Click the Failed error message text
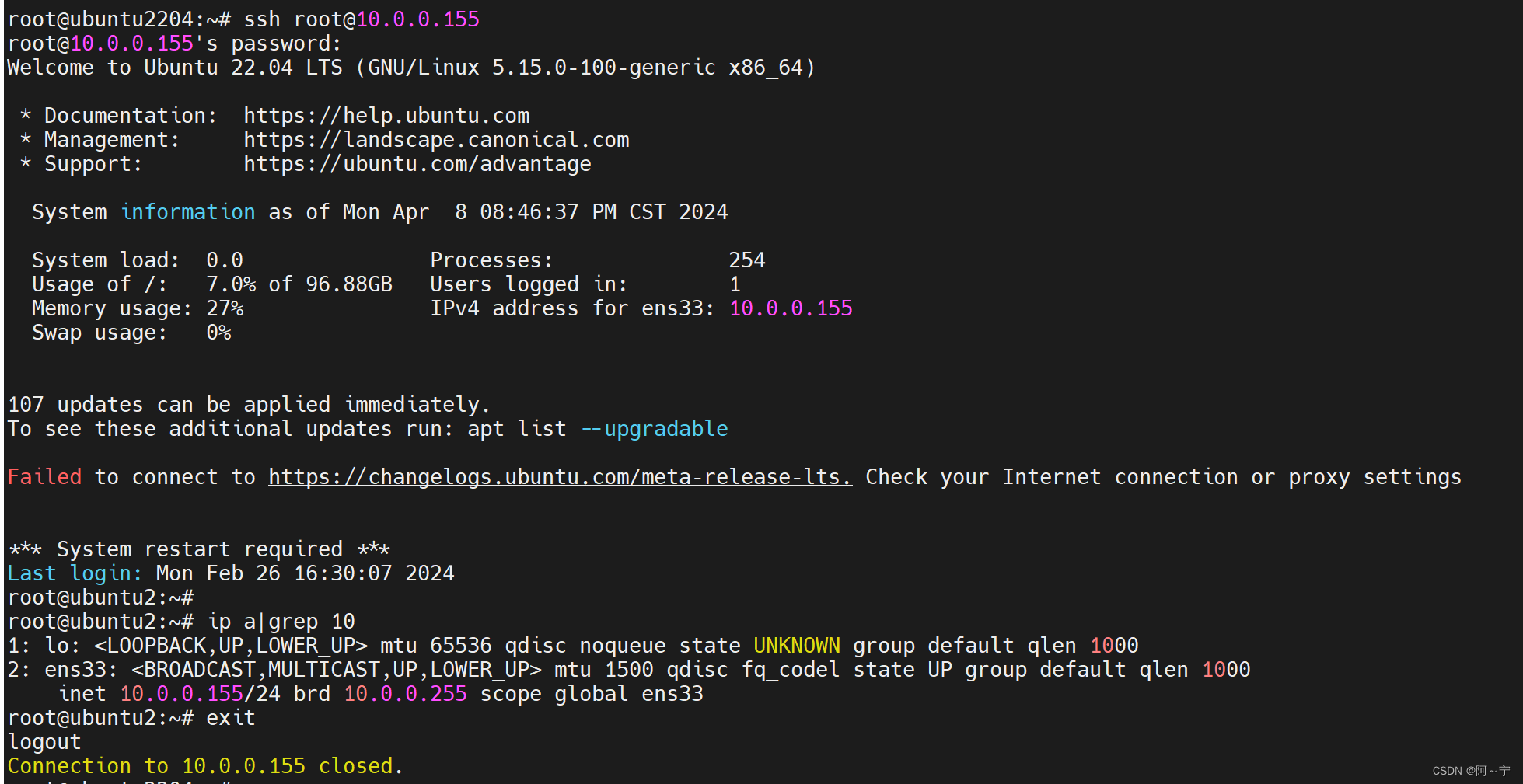Viewport: 1523px width, 784px height. 44,476
